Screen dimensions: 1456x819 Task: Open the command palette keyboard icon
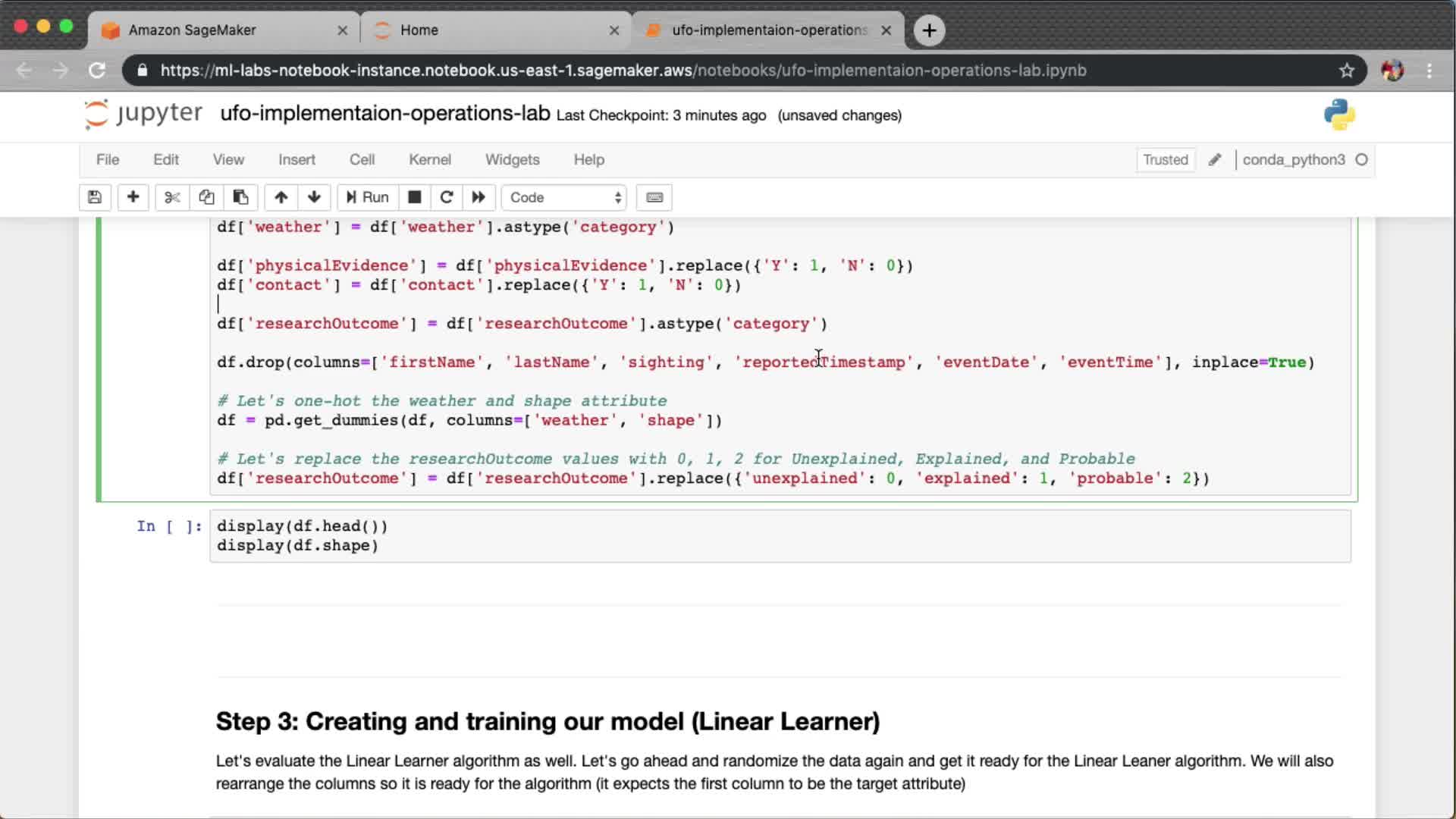tap(654, 197)
